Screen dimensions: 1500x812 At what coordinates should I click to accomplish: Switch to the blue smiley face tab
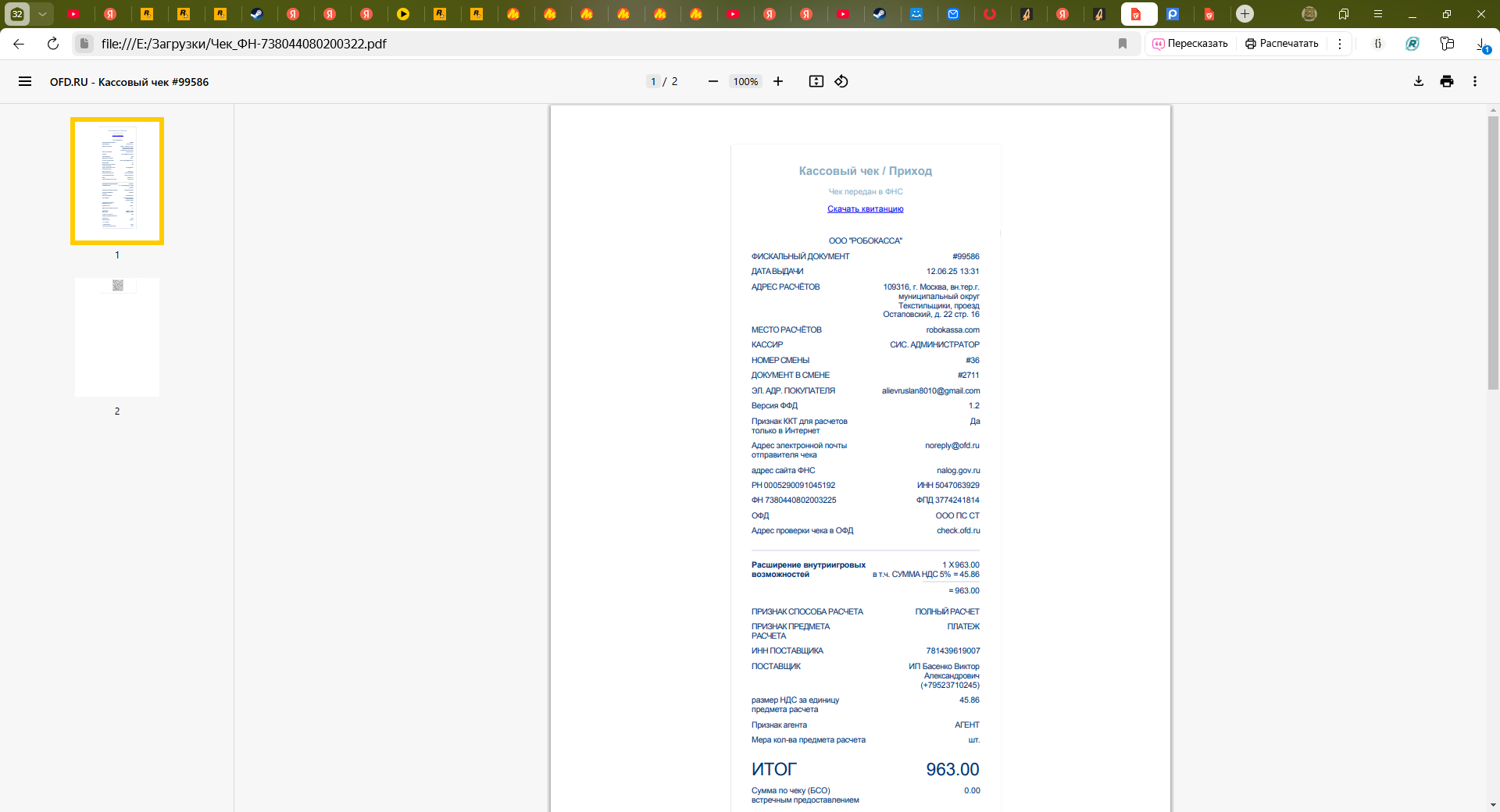[916, 14]
